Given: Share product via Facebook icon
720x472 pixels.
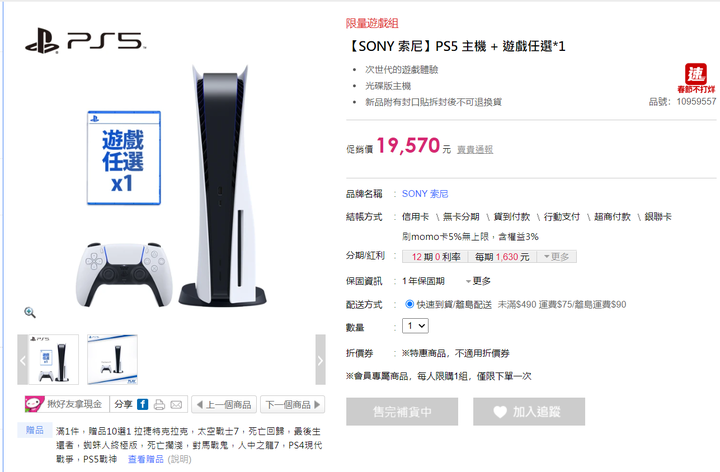Looking at the screenshot, I should tap(142, 405).
